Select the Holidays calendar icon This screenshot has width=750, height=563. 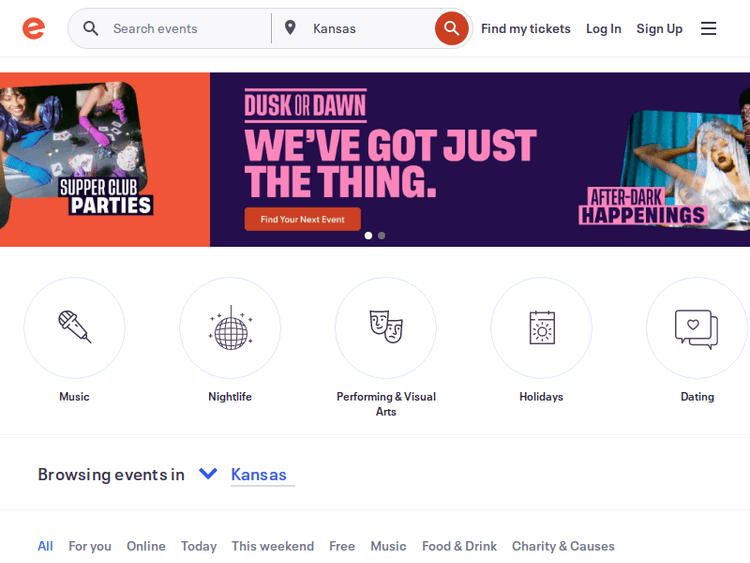pos(541,328)
